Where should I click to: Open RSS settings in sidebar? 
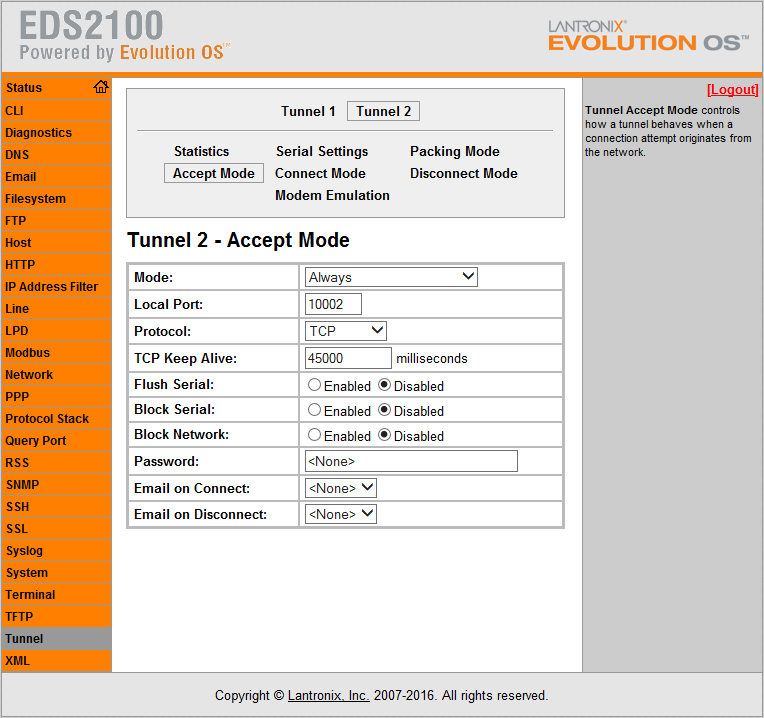[57, 463]
